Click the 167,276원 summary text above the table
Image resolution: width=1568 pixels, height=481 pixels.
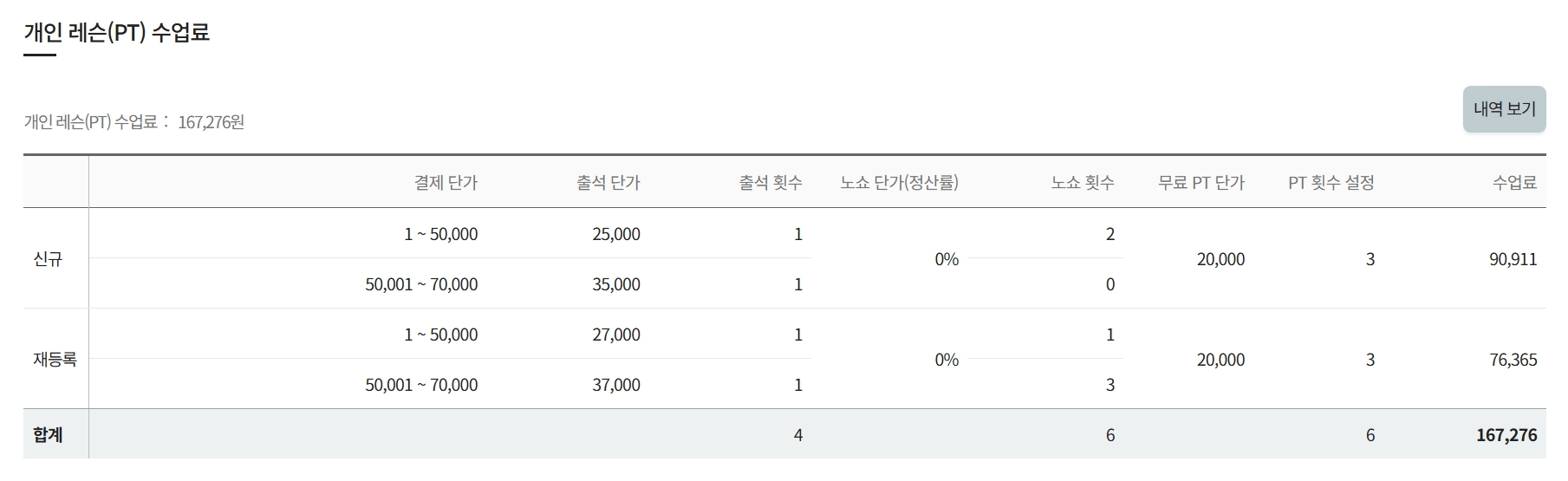pos(211,122)
